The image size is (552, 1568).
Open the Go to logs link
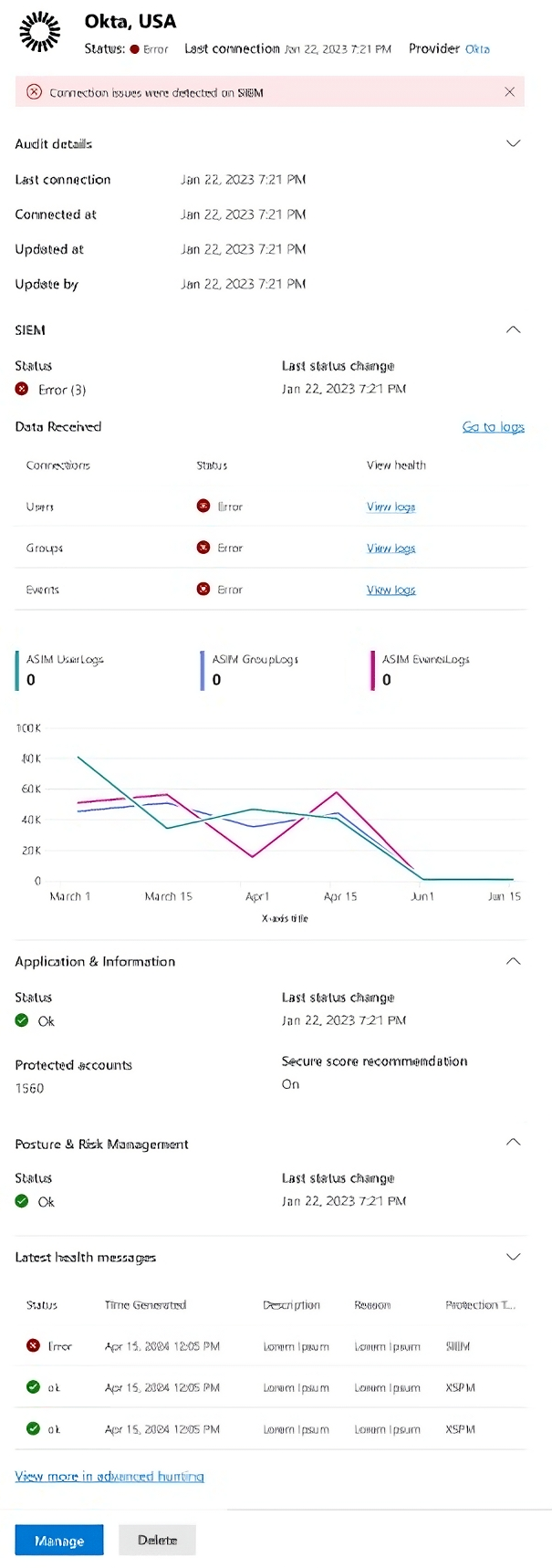pos(493,426)
